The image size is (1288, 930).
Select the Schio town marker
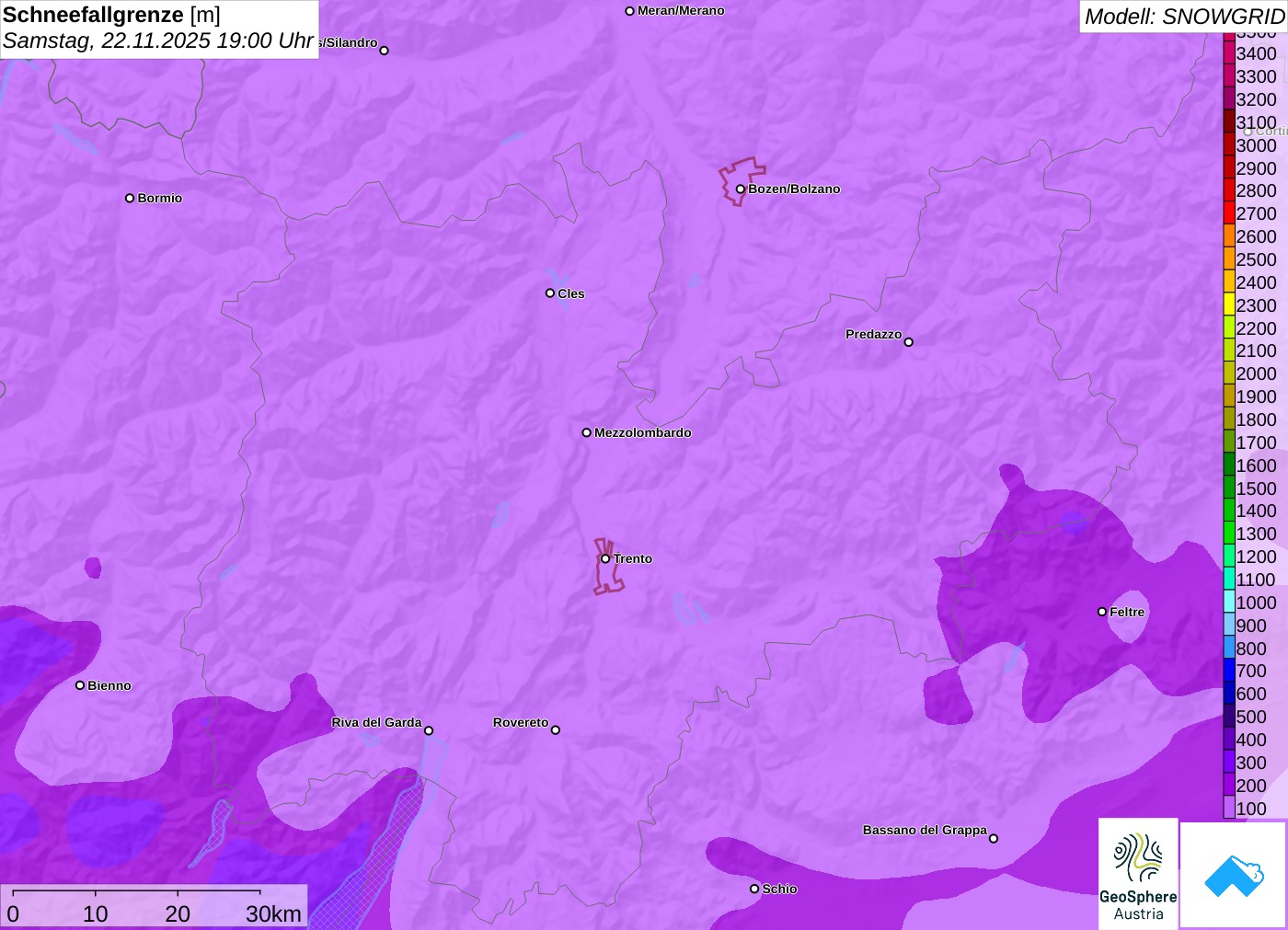pos(754,889)
